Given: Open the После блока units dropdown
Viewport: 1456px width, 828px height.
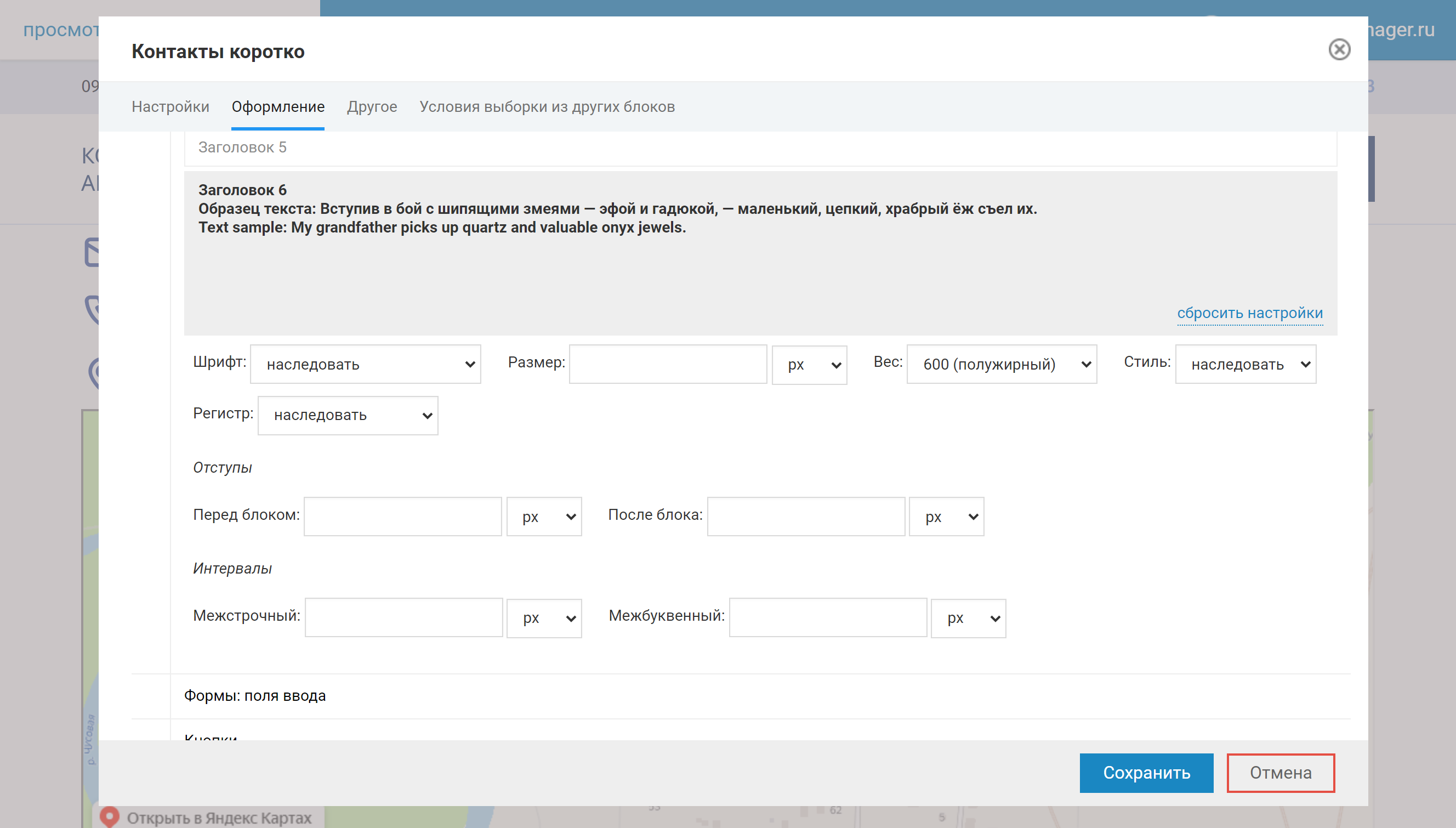Looking at the screenshot, I should 946,517.
